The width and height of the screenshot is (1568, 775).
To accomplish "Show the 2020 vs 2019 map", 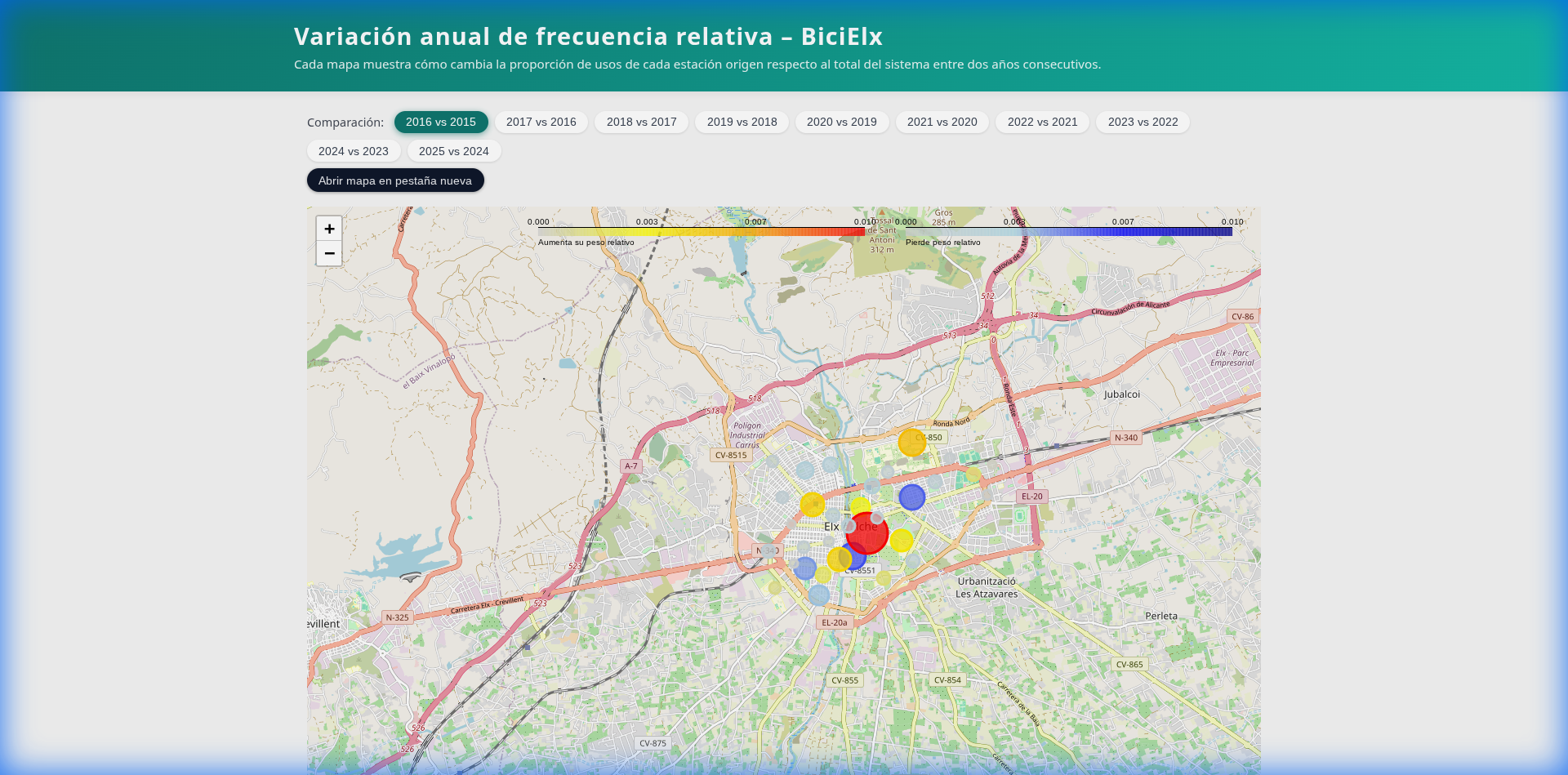I will tap(842, 122).
